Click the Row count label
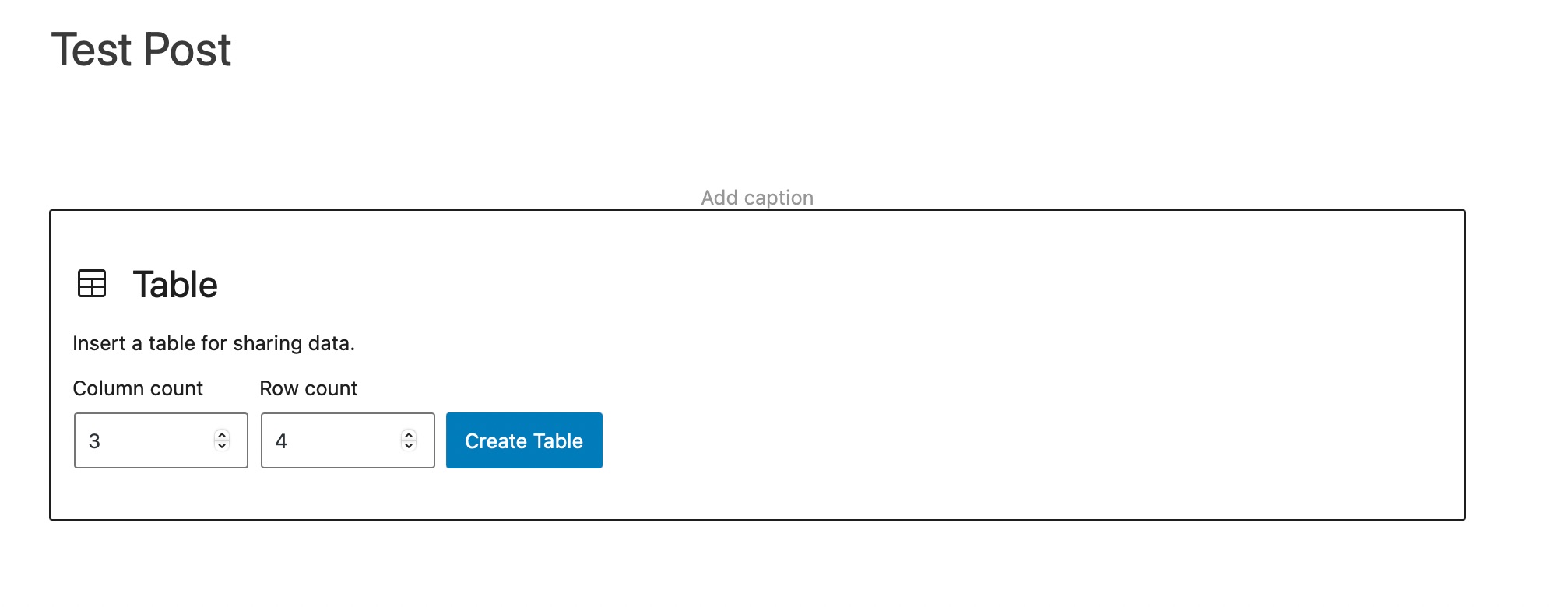 click(308, 388)
